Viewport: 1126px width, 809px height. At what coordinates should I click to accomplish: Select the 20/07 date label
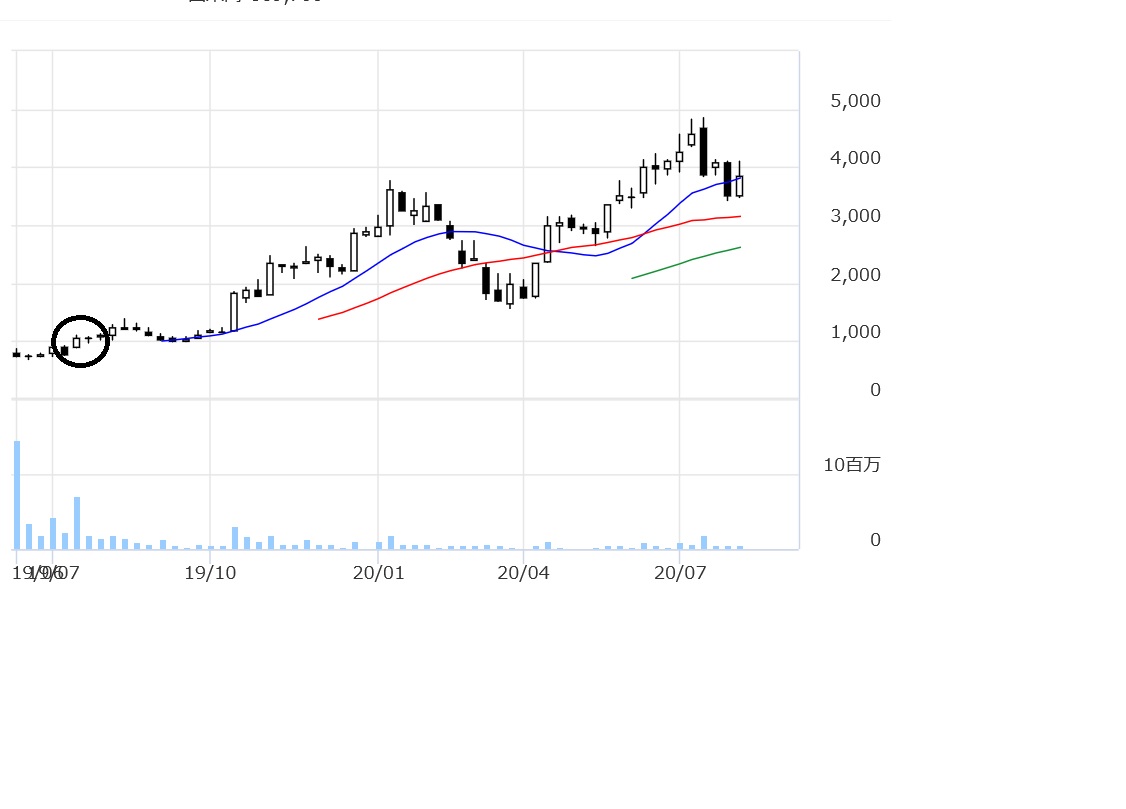point(680,573)
